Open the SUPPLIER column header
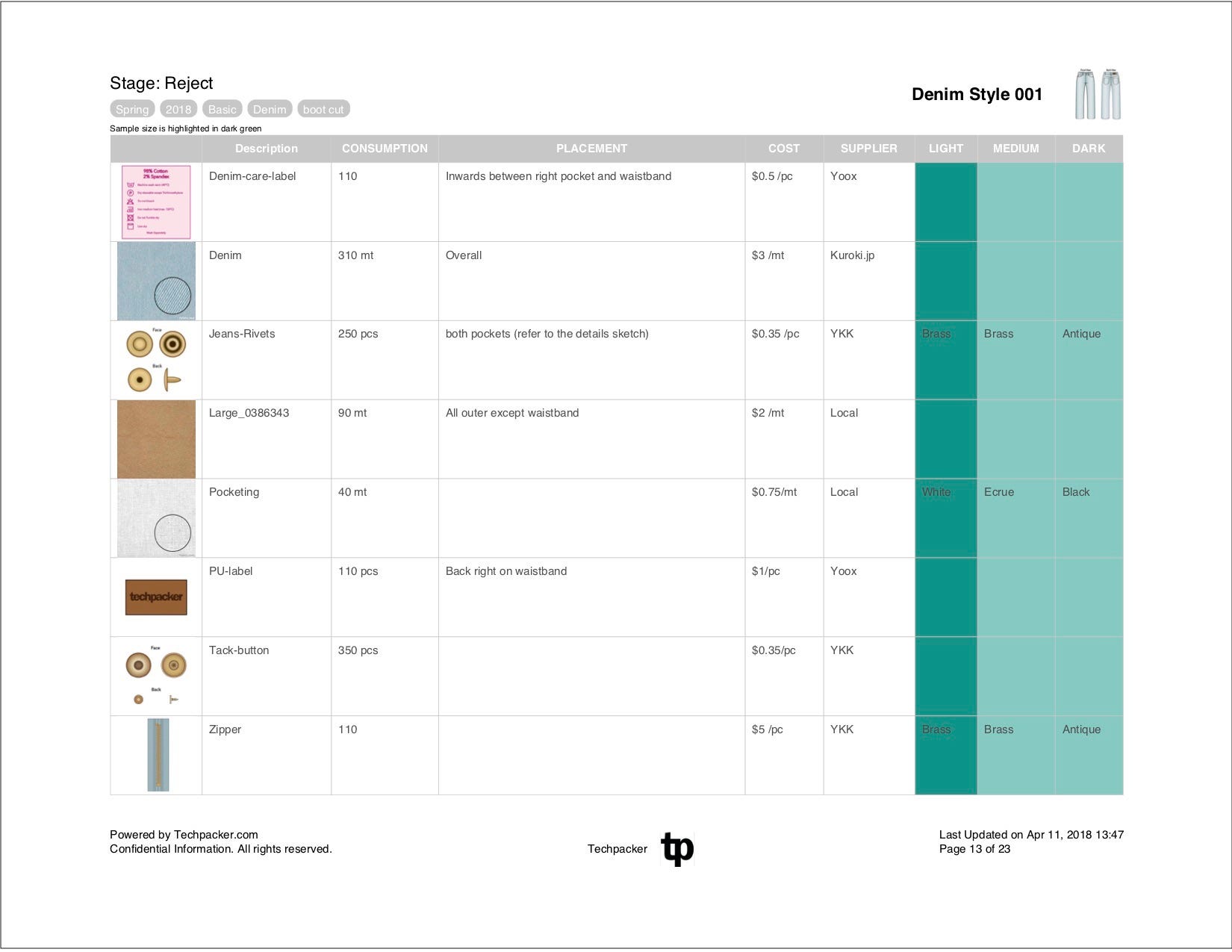 (x=868, y=149)
